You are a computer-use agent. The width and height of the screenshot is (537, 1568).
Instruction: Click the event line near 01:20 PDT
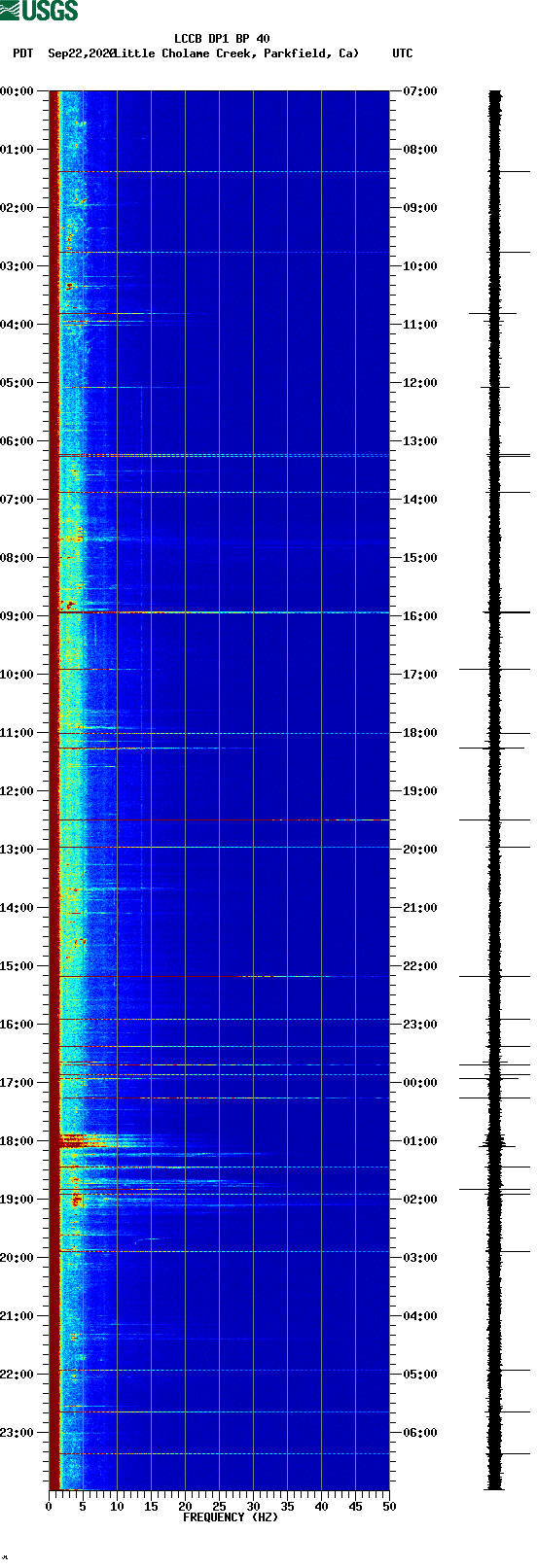[224, 171]
